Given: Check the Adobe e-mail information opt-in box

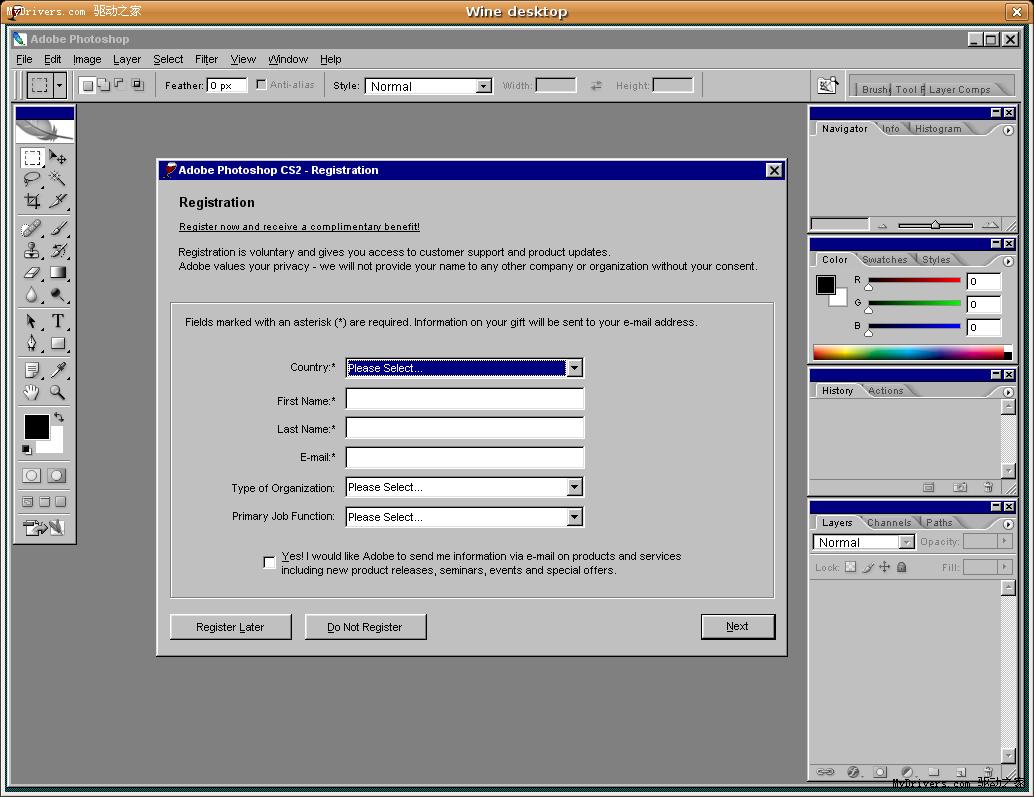Looking at the screenshot, I should coord(269,562).
